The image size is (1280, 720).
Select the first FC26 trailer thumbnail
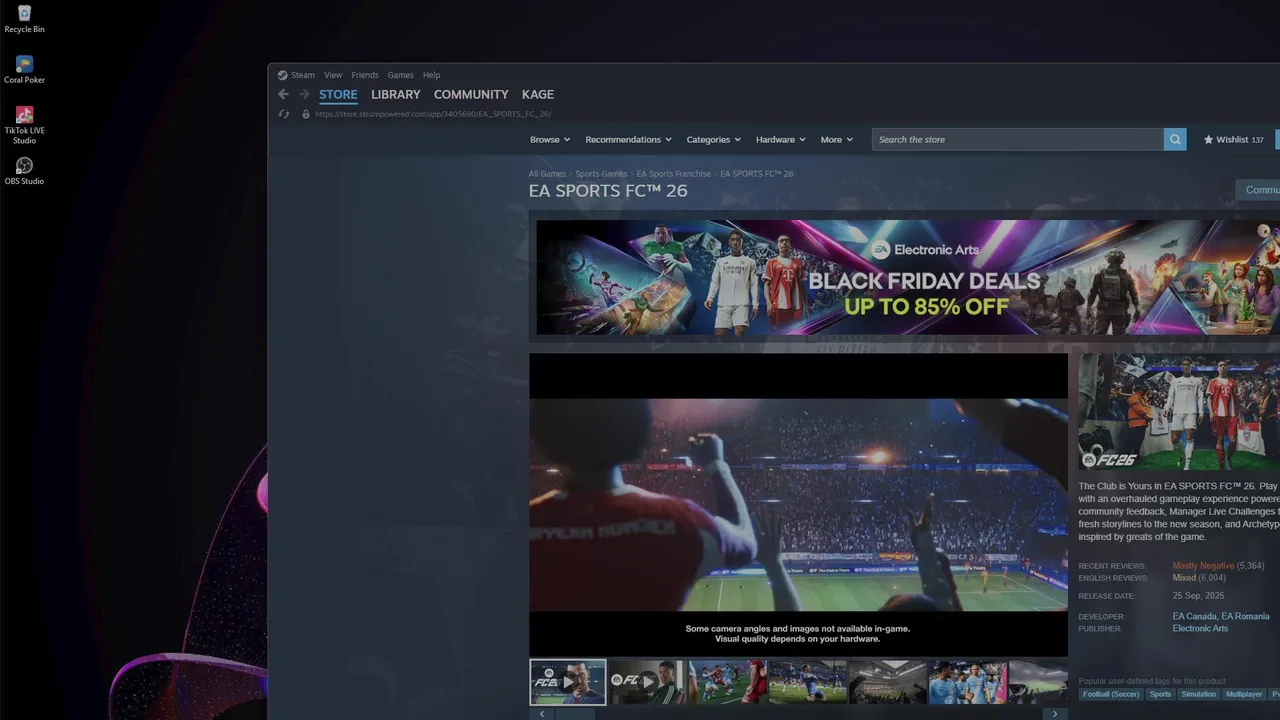[x=567, y=682]
